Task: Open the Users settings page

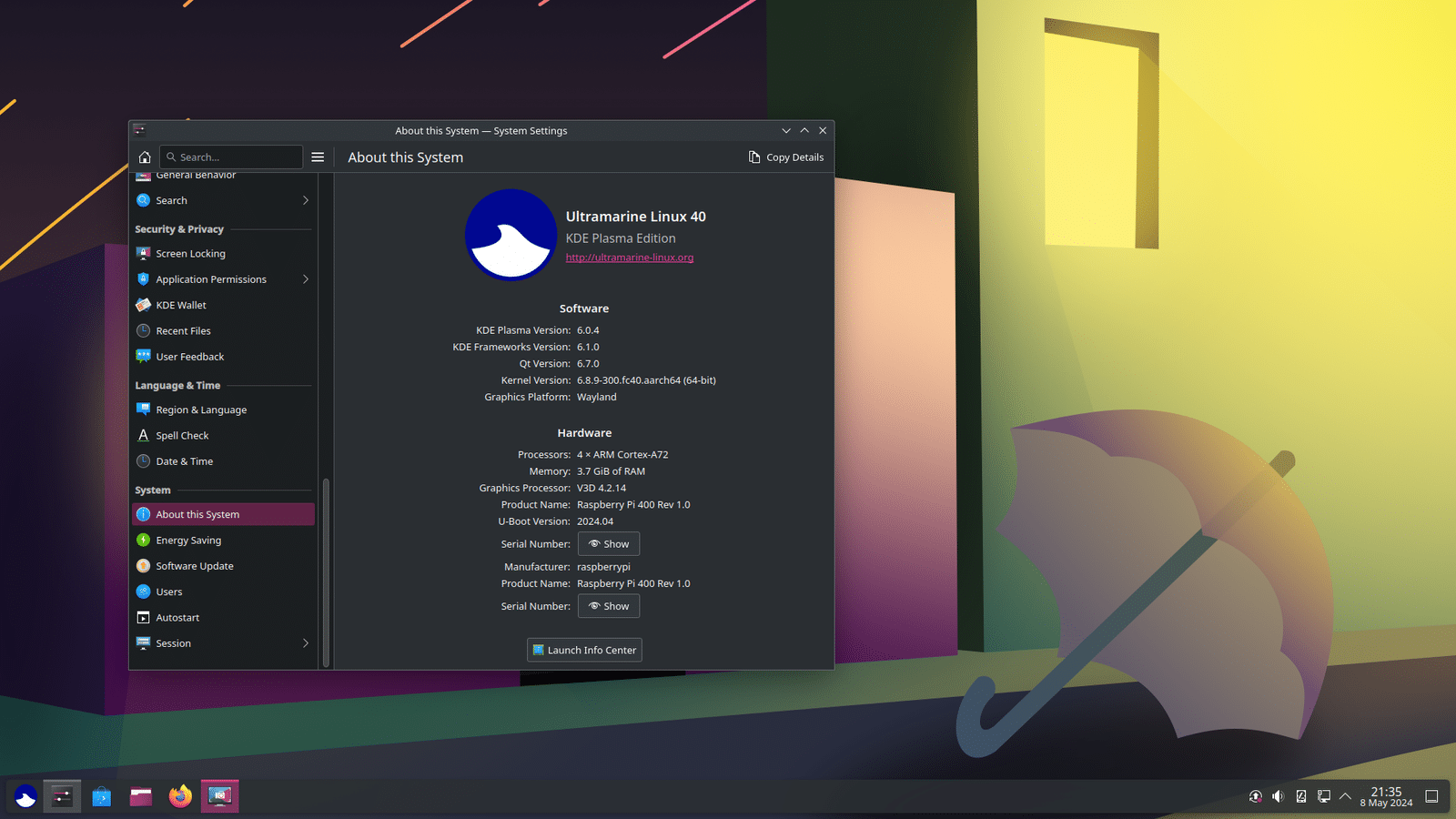Action: click(x=169, y=591)
